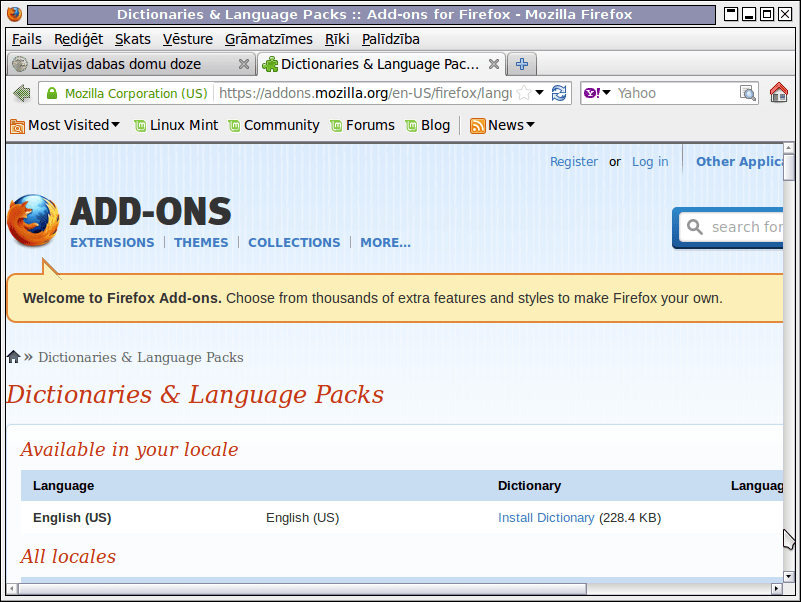Open the Rediģēt menu
The height and width of the screenshot is (602, 801).
pyautogui.click(x=78, y=39)
